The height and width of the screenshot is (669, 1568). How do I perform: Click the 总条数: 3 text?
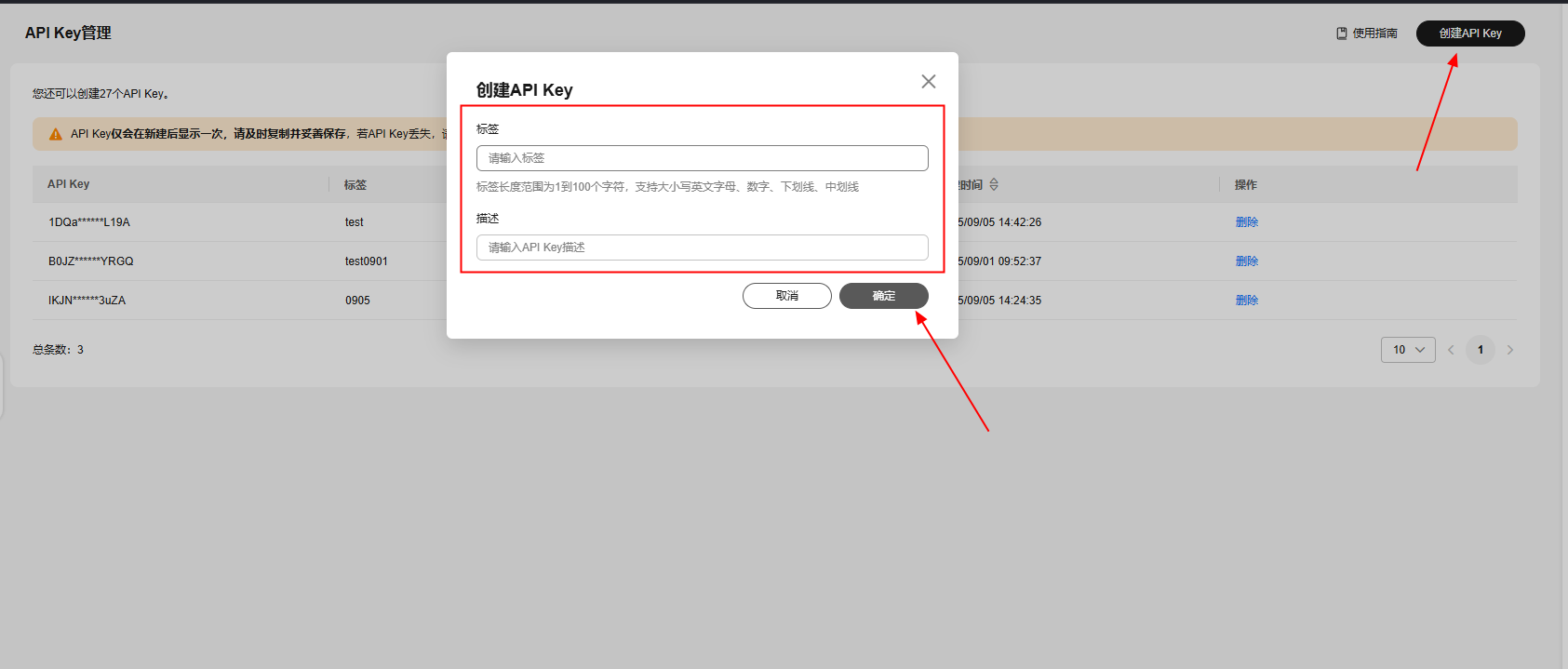(58, 350)
